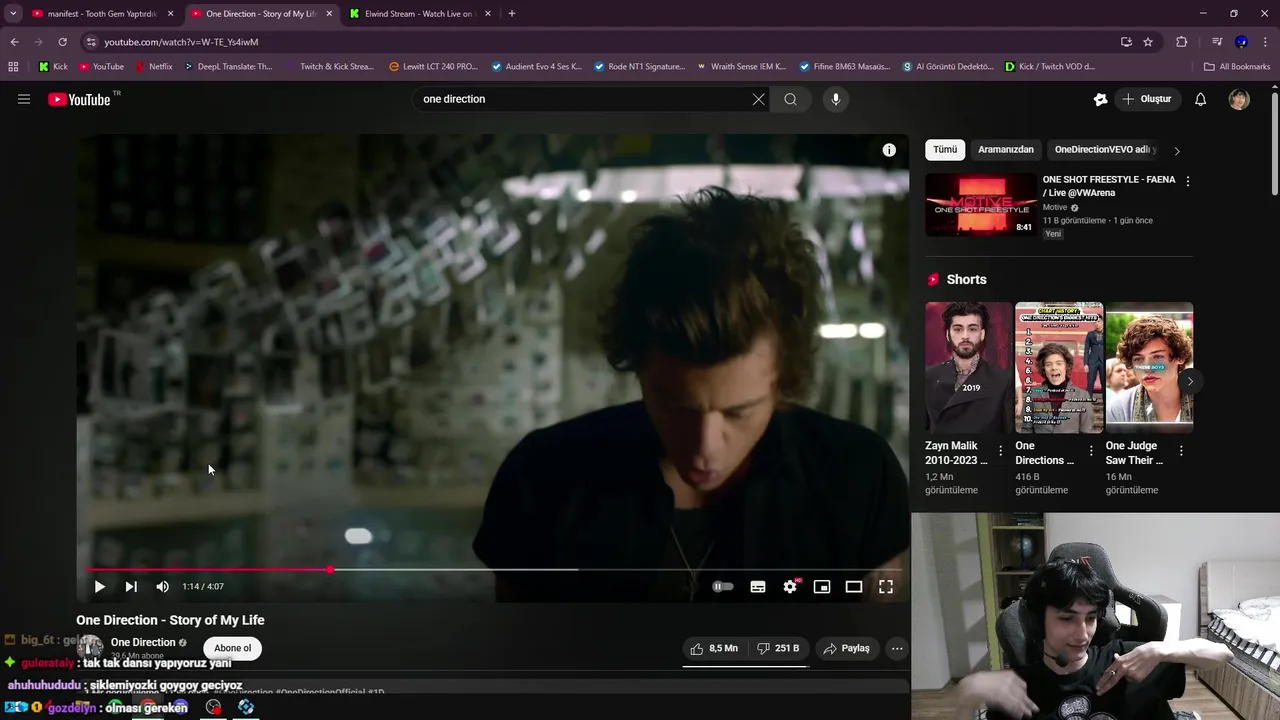1280x720 pixels.
Task: Open the account avatar menu
Action: [1239, 99]
